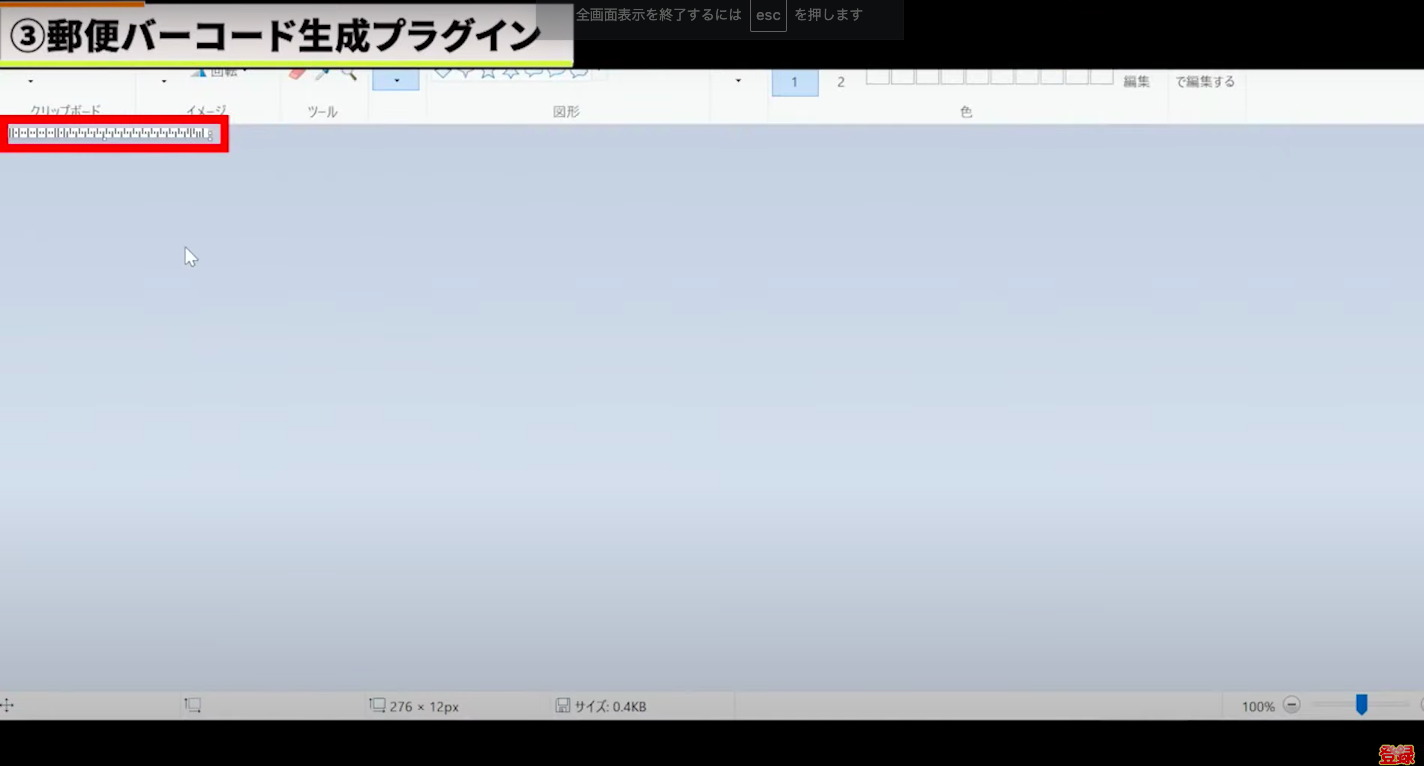
Task: Expand the Clipboard paste dropdown arrow
Action: point(30,81)
